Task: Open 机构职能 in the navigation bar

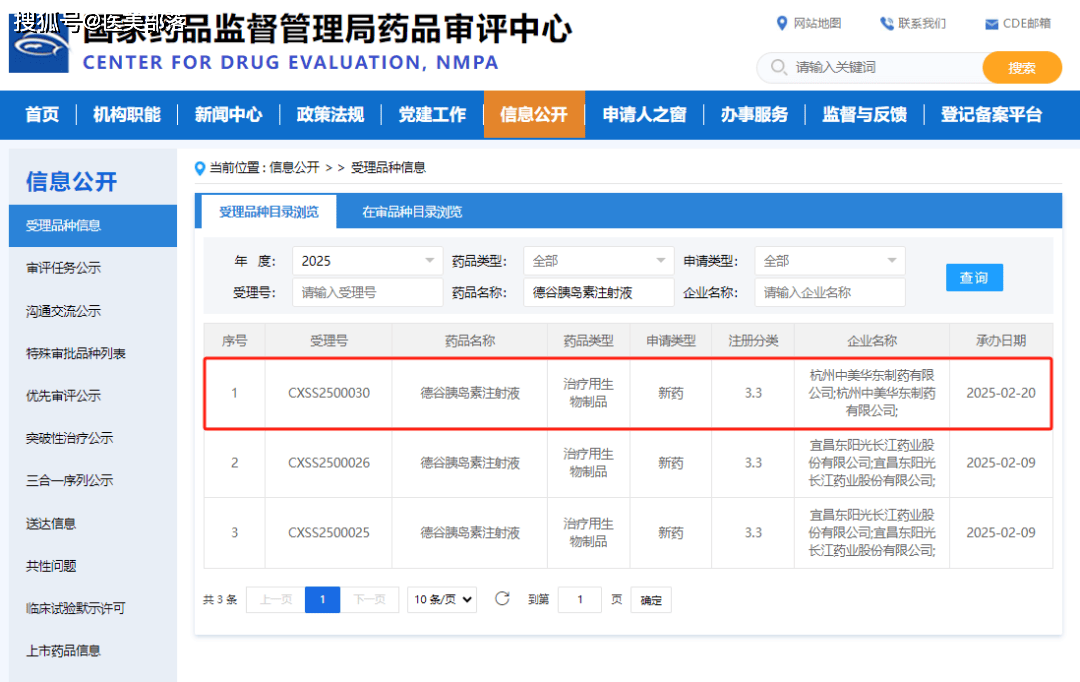Action: (127, 114)
